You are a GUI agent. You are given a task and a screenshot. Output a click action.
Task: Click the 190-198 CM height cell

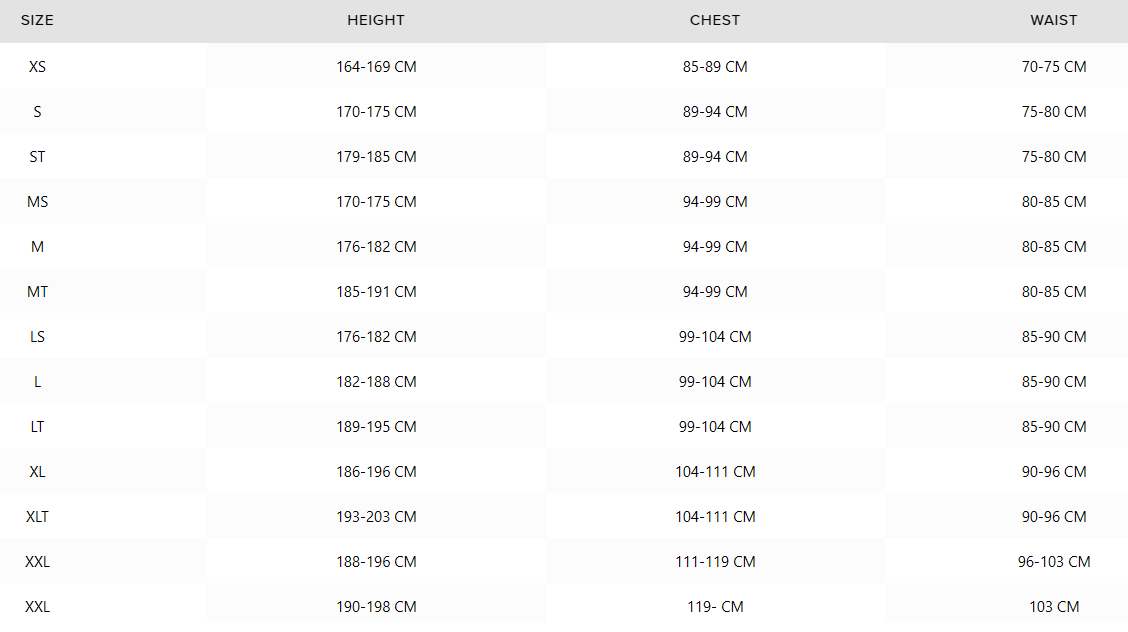tap(376, 607)
